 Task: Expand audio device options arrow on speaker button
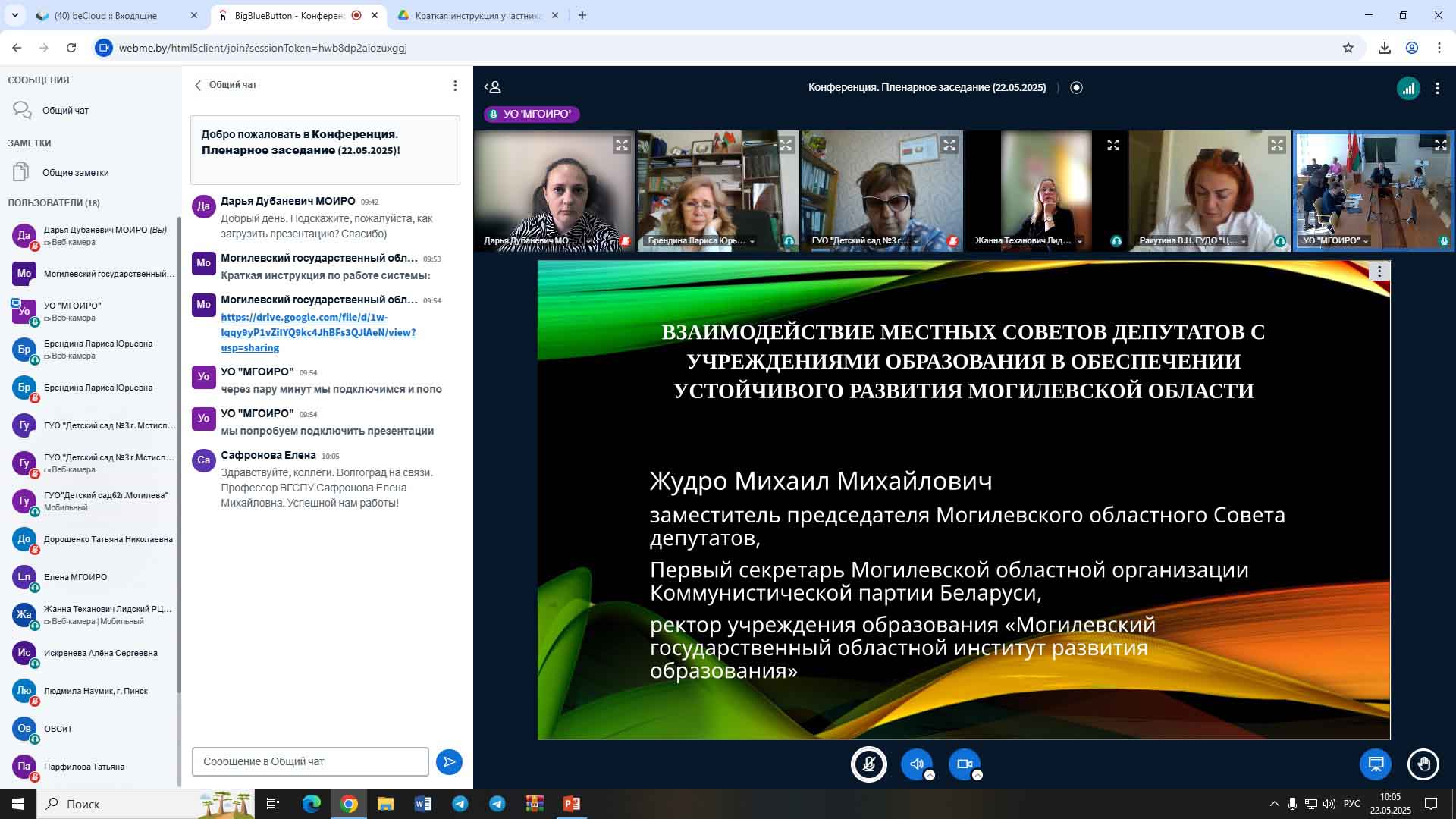click(930, 775)
